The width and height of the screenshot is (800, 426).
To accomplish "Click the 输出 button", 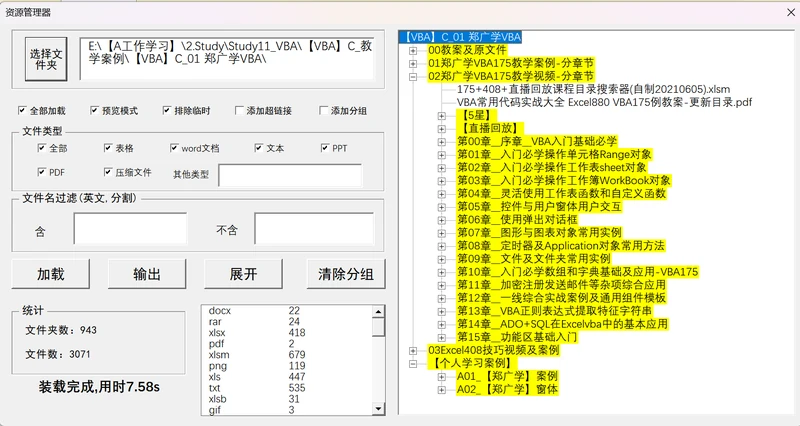I will pyautogui.click(x=147, y=274).
